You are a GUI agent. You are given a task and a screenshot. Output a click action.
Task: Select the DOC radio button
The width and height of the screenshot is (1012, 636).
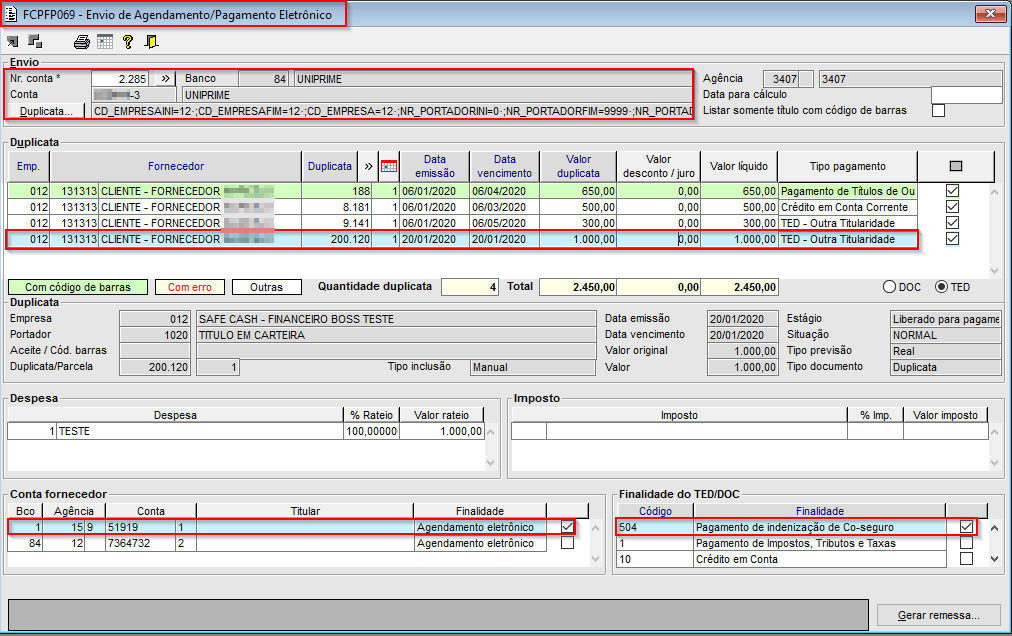tap(889, 287)
